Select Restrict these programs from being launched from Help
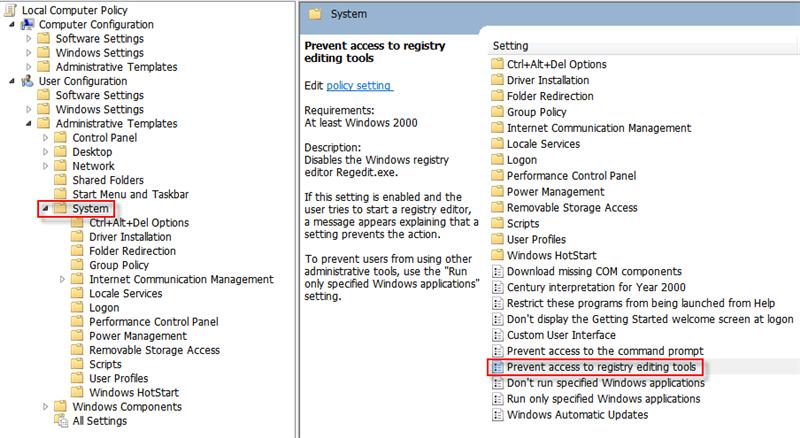Screen dimensions: 800x438 (641, 303)
